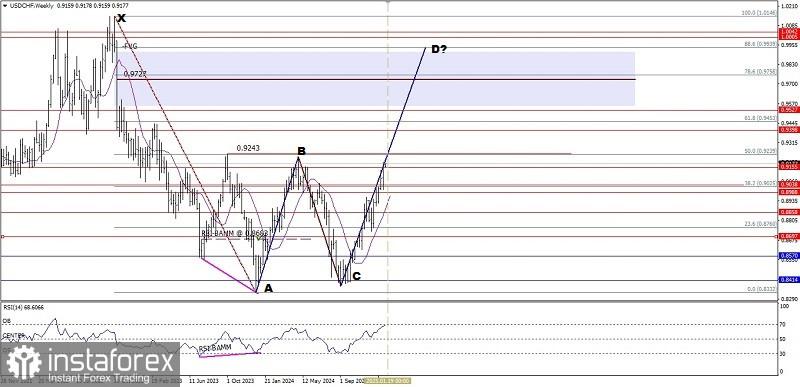Click the 0.9315 price scale value

(789, 142)
